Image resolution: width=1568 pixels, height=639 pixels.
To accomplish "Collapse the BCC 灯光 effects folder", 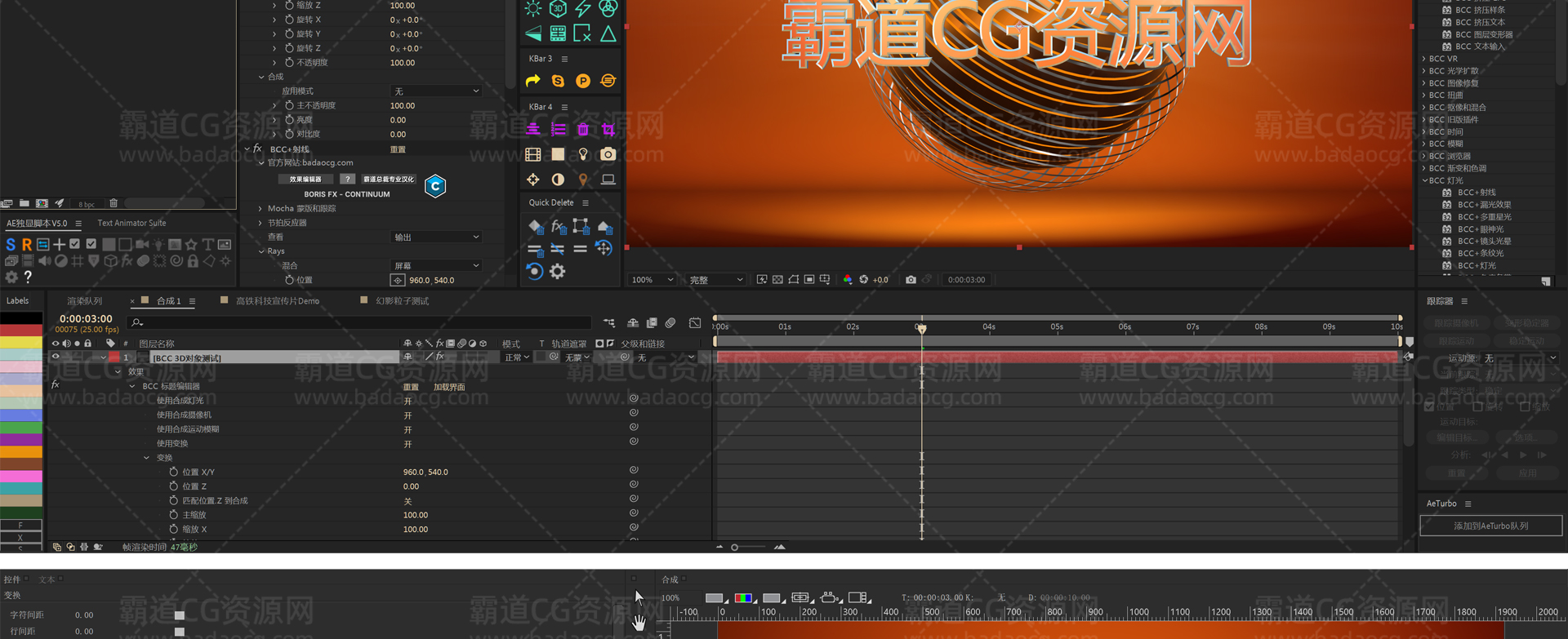I will click(1425, 180).
